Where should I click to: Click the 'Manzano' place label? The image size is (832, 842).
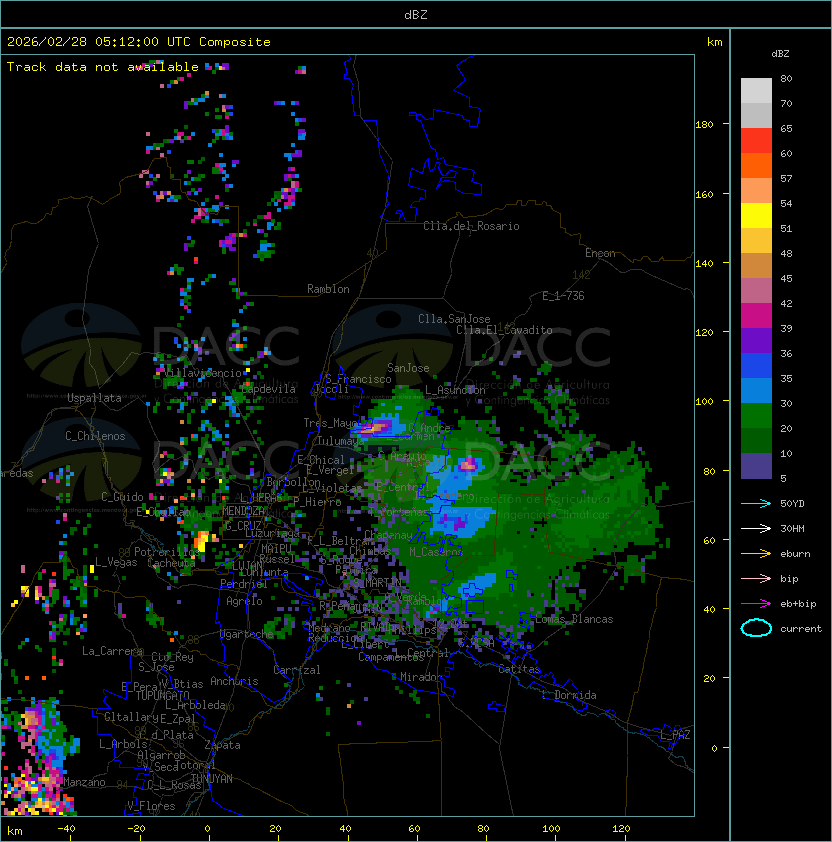84,782
